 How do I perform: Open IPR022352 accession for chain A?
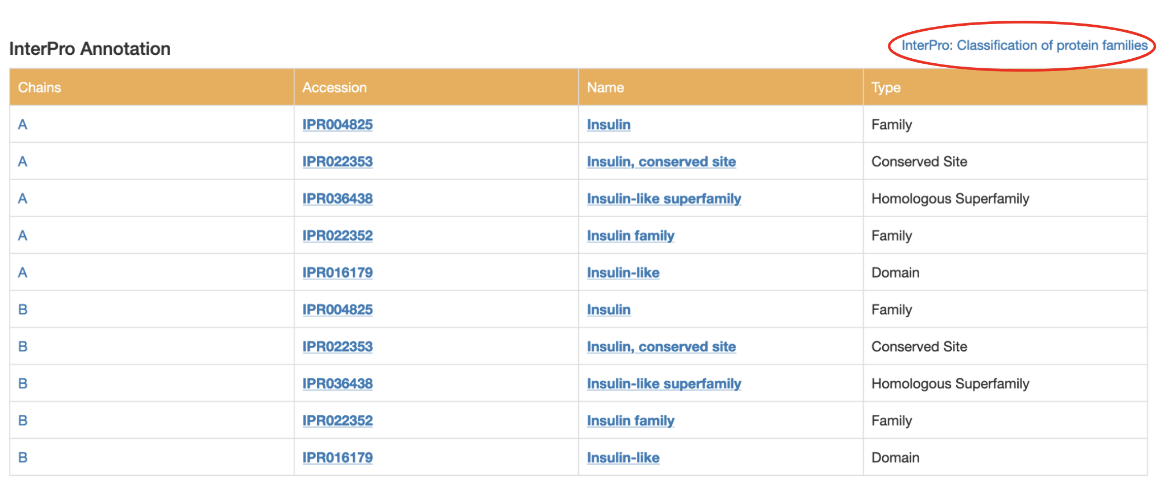337,236
